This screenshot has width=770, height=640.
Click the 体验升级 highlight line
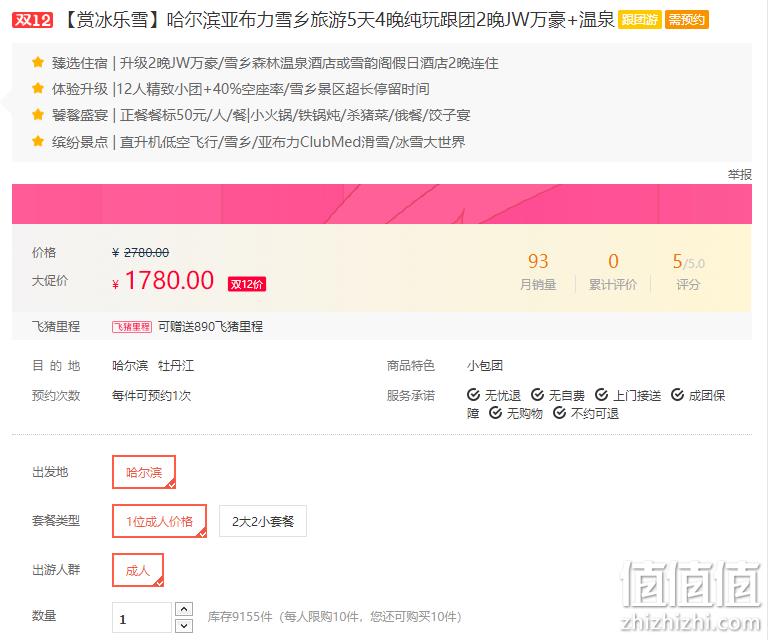click(x=241, y=89)
